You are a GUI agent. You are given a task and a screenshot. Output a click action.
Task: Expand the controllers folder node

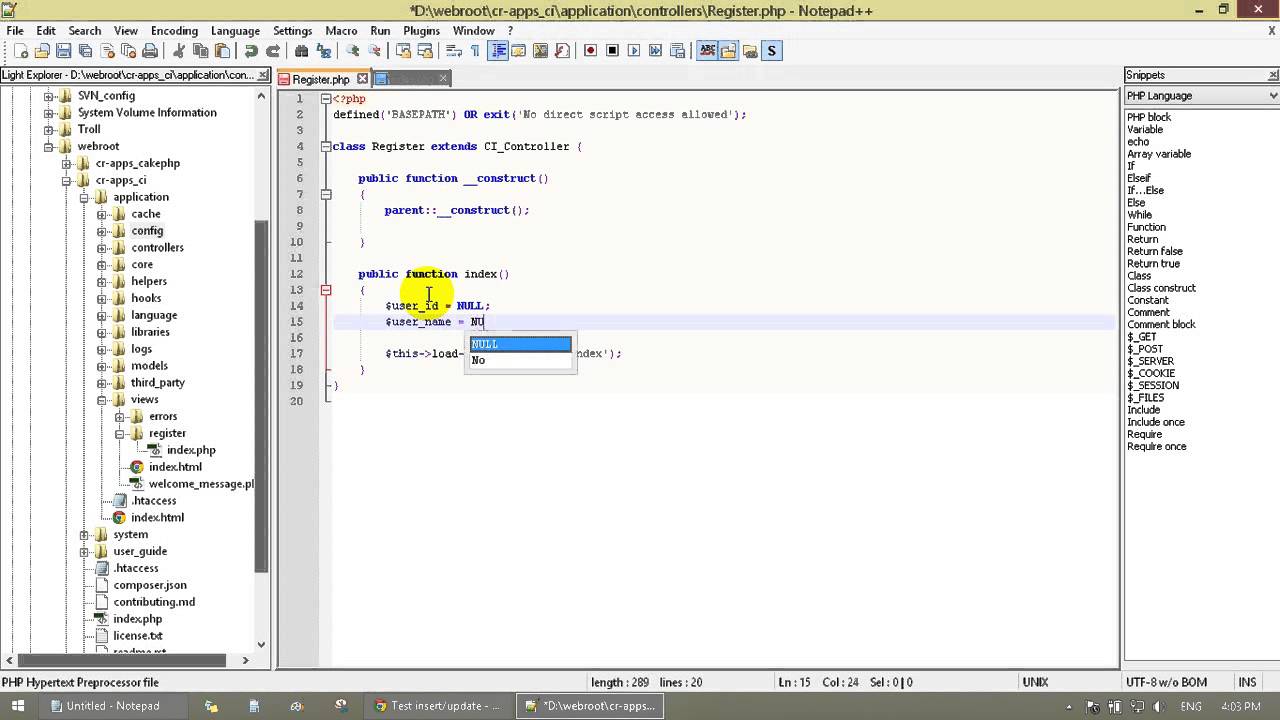[x=102, y=248]
